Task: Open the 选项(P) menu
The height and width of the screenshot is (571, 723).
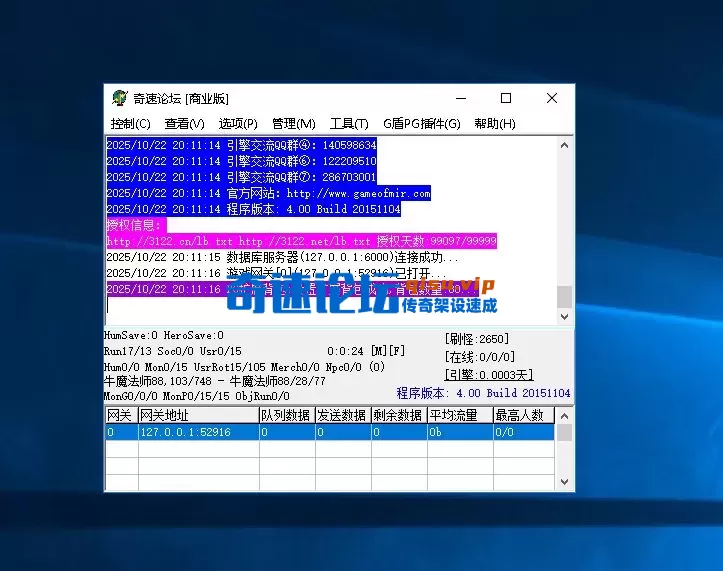Action: (x=238, y=124)
